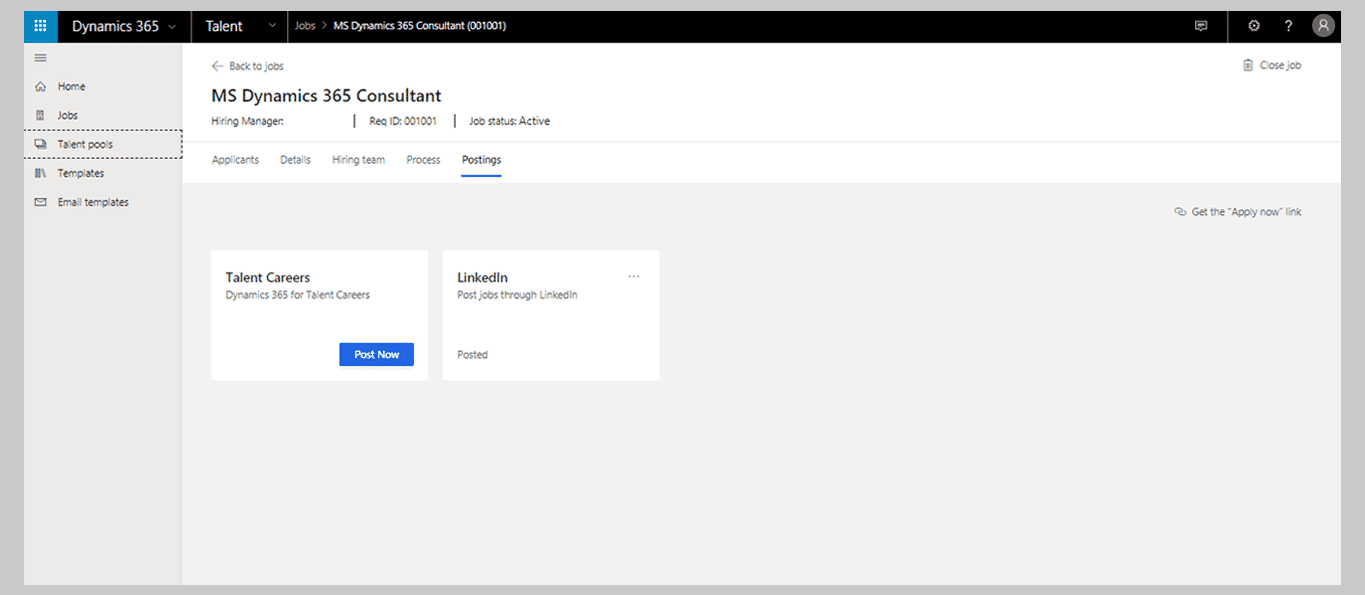Click the Talent pools icon in sidebar
Screen dimensions: 1365x595
[41, 144]
